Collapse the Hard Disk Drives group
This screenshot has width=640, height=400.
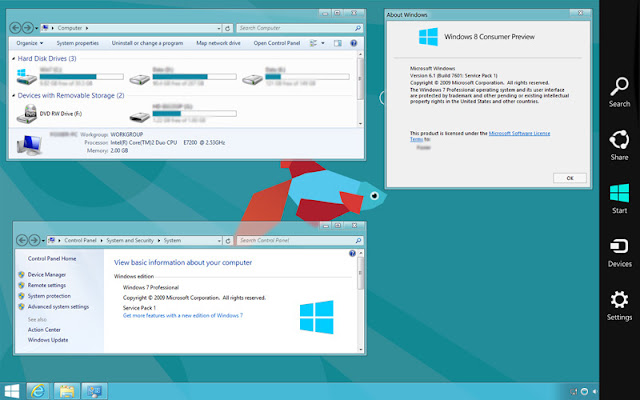[13, 59]
